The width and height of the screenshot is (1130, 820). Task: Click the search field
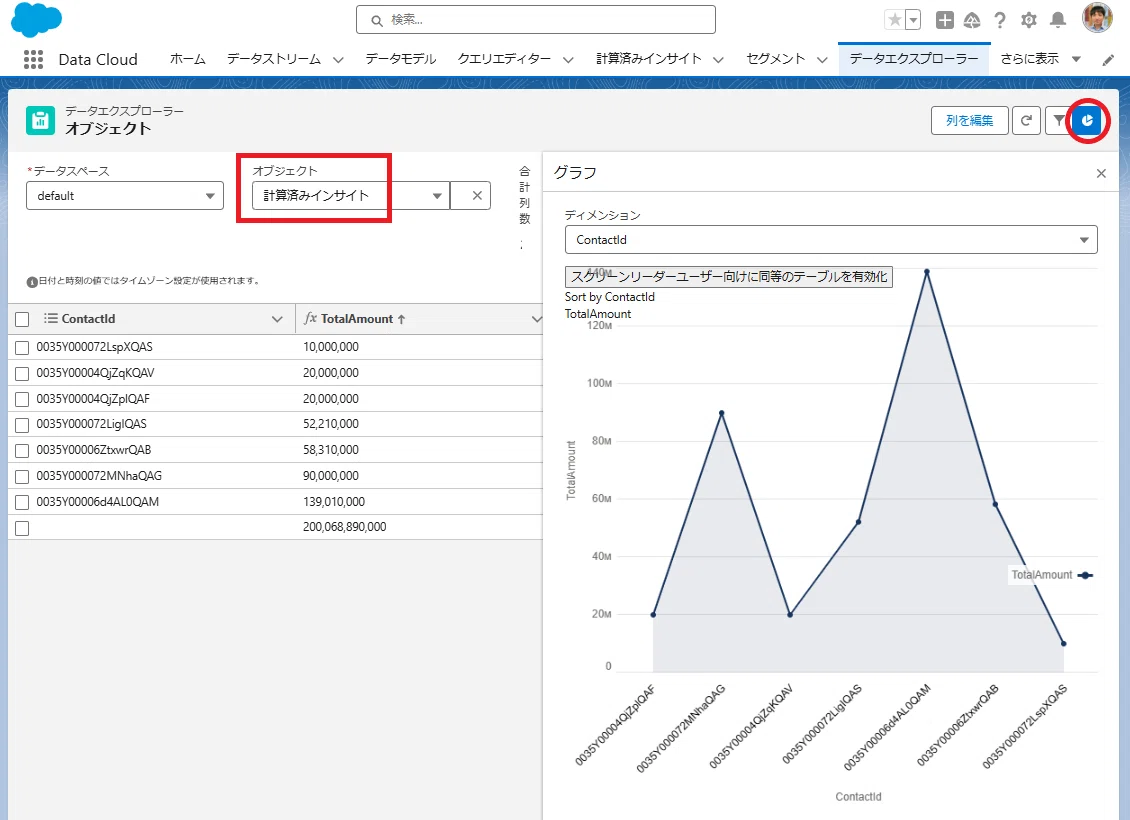tap(535, 19)
